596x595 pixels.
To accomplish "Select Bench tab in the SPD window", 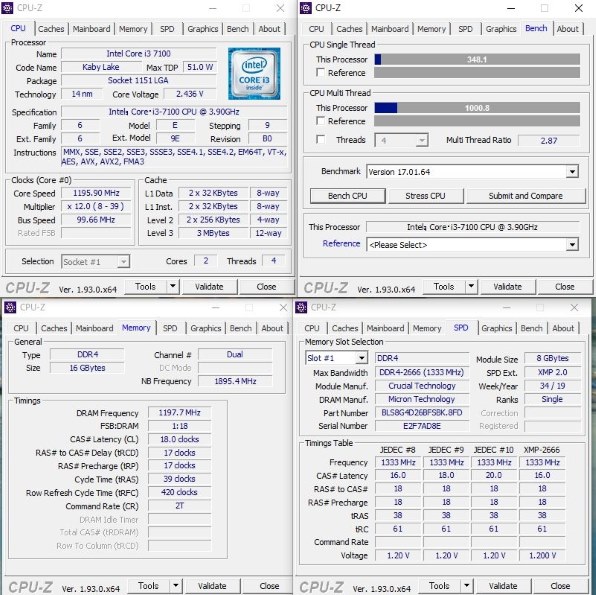I will 531,328.
